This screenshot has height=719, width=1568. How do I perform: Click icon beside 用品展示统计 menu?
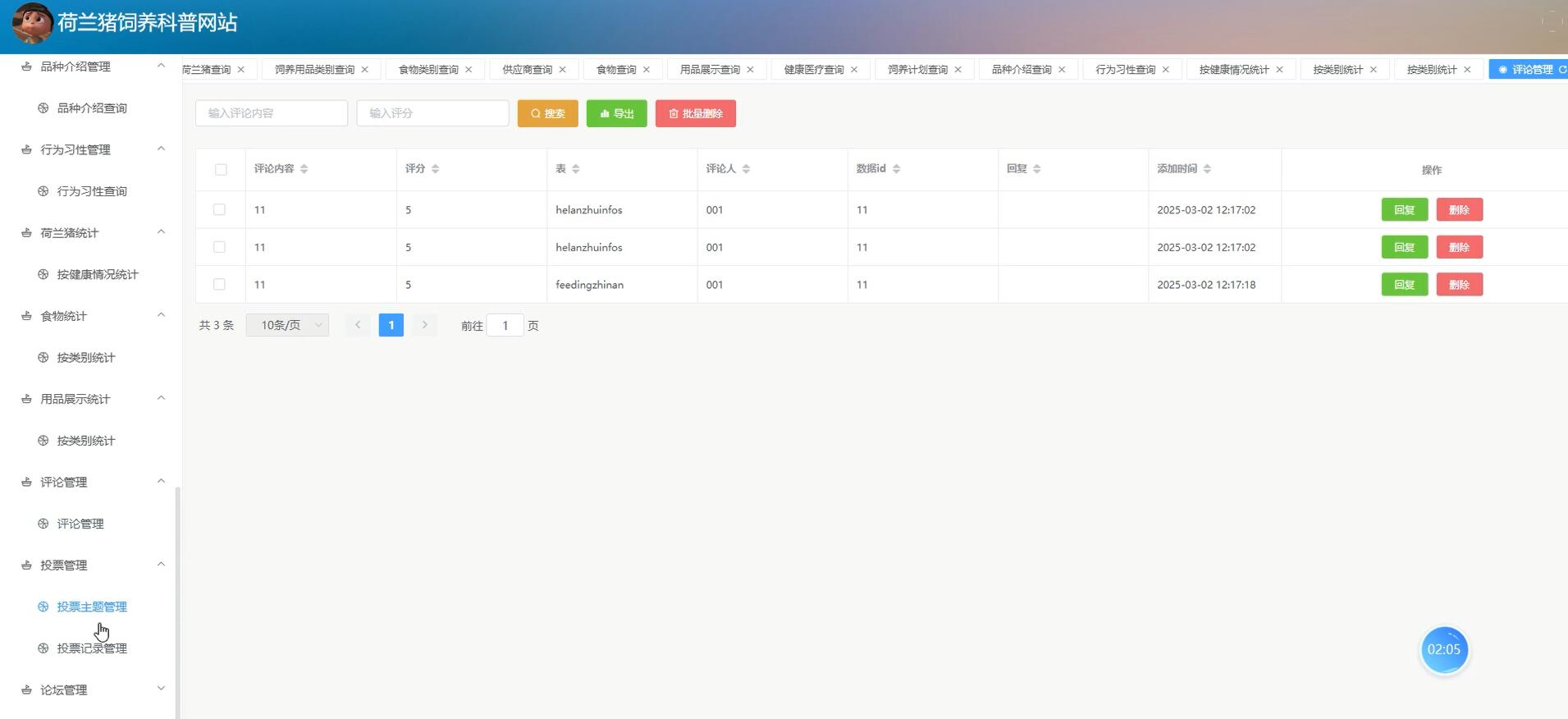click(x=26, y=399)
